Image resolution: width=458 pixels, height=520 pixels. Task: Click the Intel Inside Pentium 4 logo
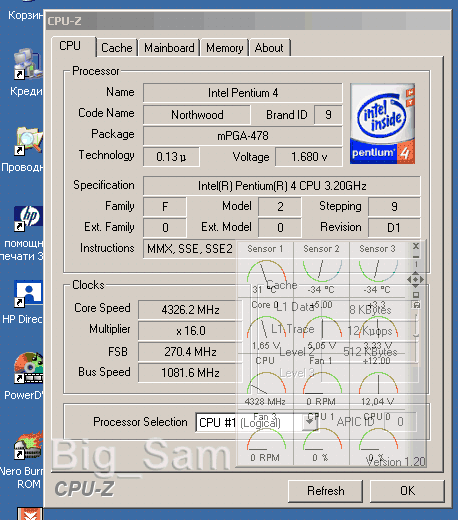382,124
